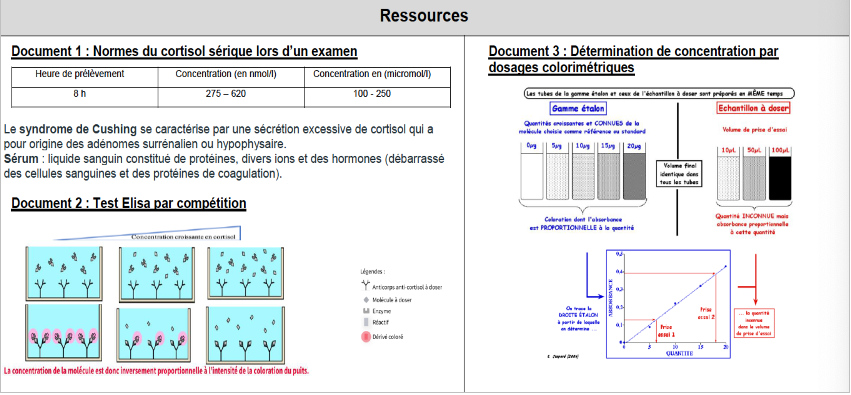Click the blue 'Quantités croissantes et CONNUES' text
The width and height of the screenshot is (851, 395).
pyautogui.click(x=582, y=128)
